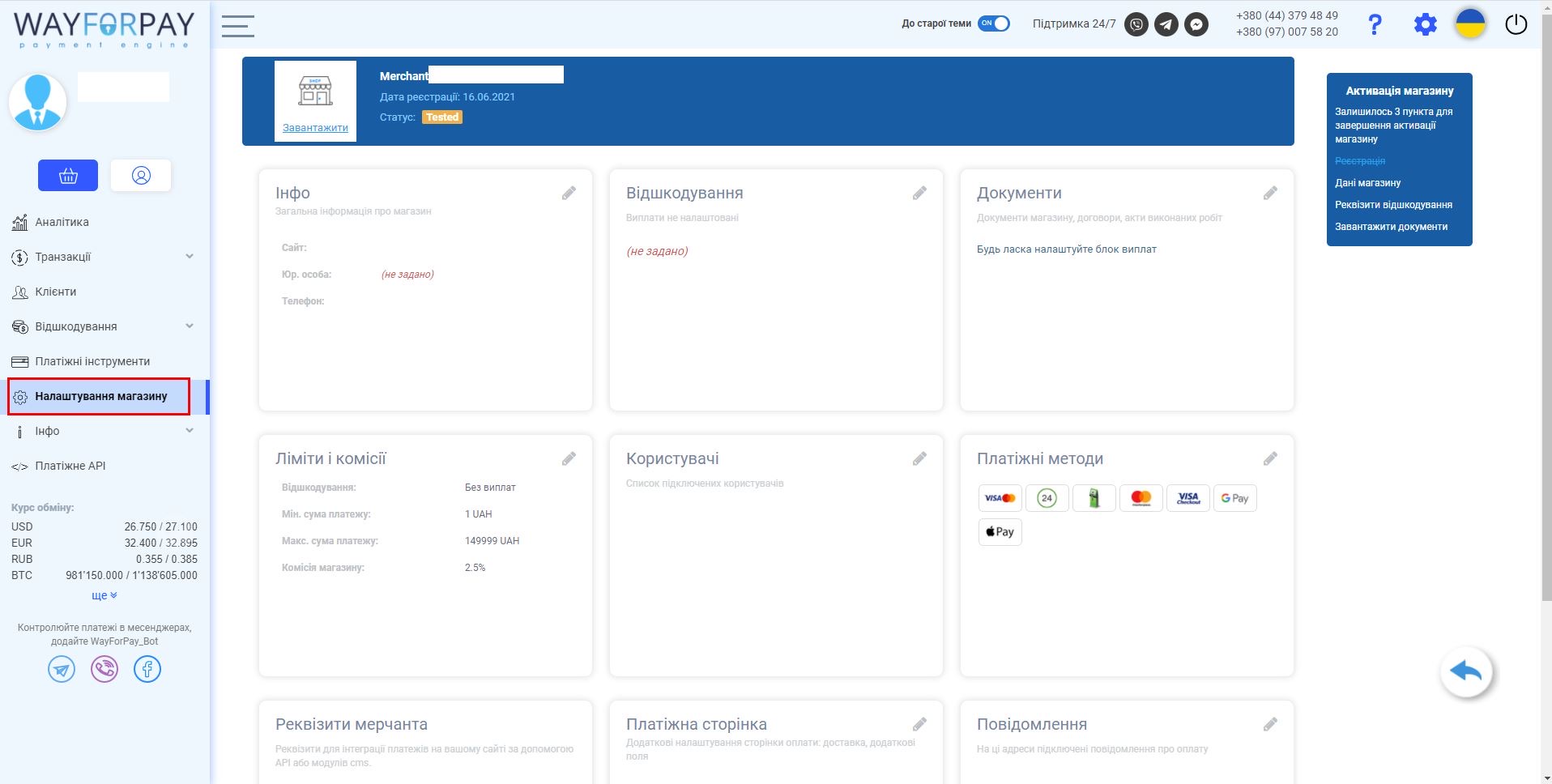Click the Tested status badge
1552x784 pixels.
point(442,117)
